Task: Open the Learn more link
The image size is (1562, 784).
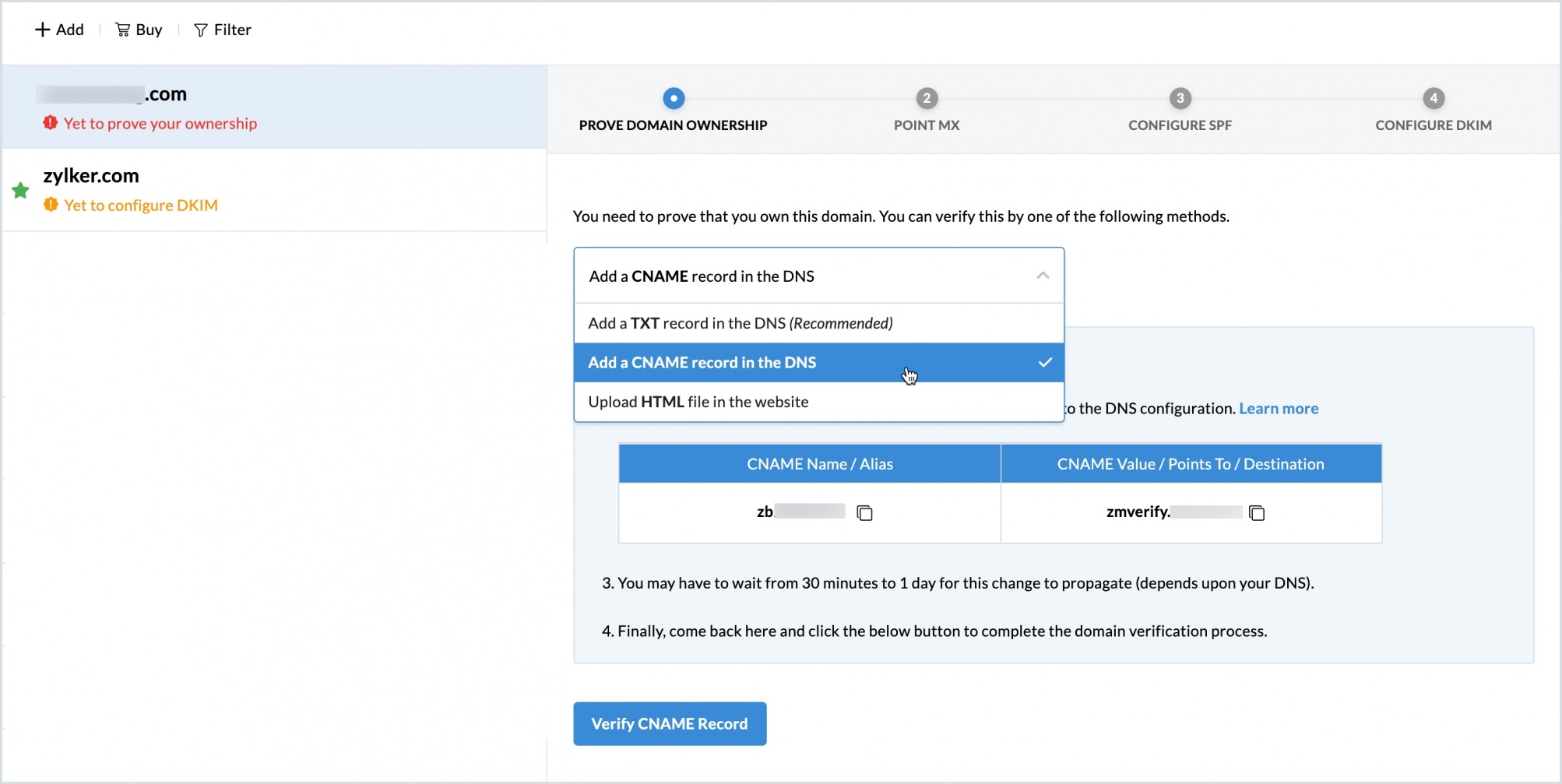Action: point(1279,408)
